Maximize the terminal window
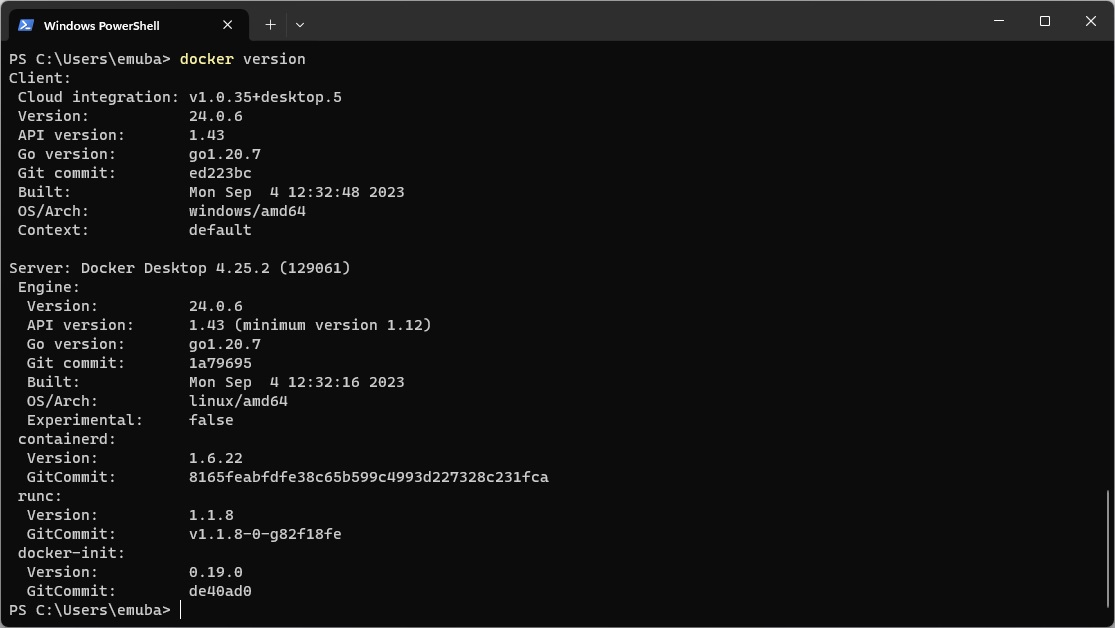The width and height of the screenshot is (1115, 628). pyautogui.click(x=1045, y=21)
